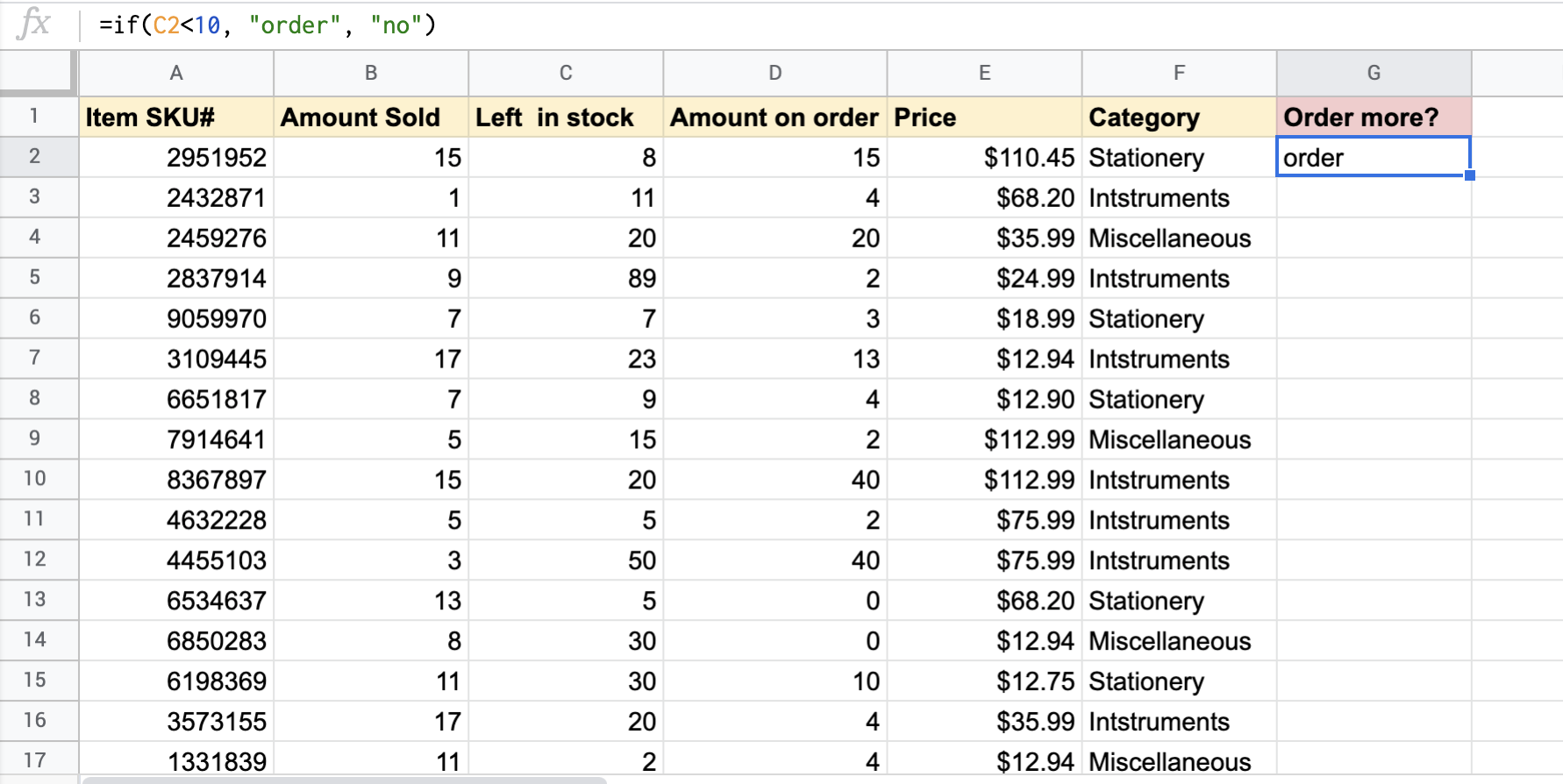This screenshot has width=1563, height=784.
Task: Select SKU cell 7914641
Action: pyautogui.click(x=176, y=439)
